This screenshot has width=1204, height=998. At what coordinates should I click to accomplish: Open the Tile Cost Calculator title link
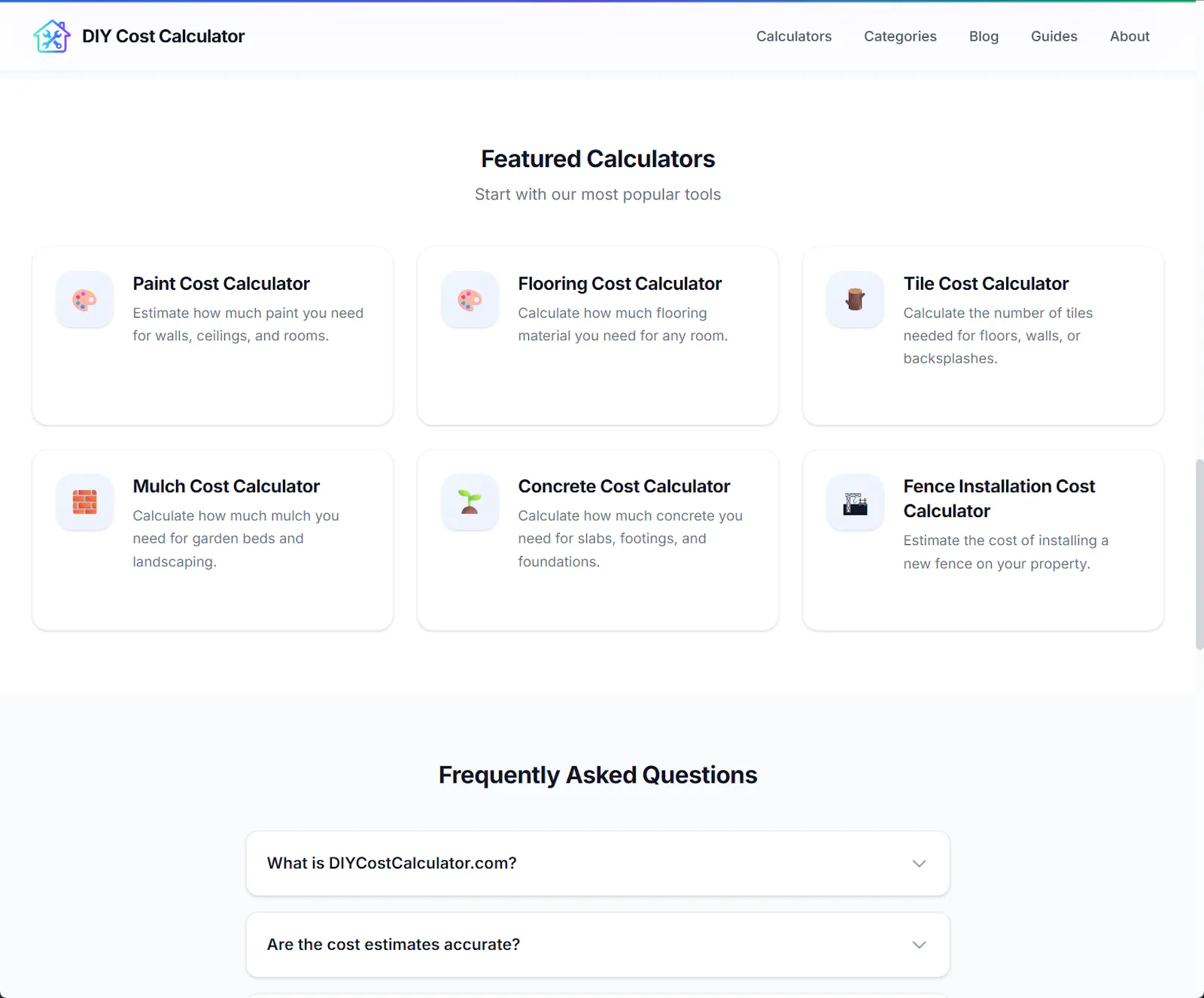(986, 284)
